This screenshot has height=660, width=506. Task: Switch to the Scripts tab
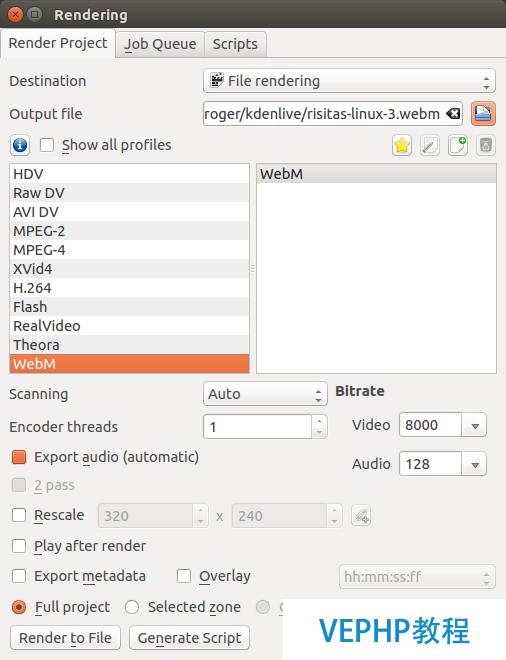point(235,44)
